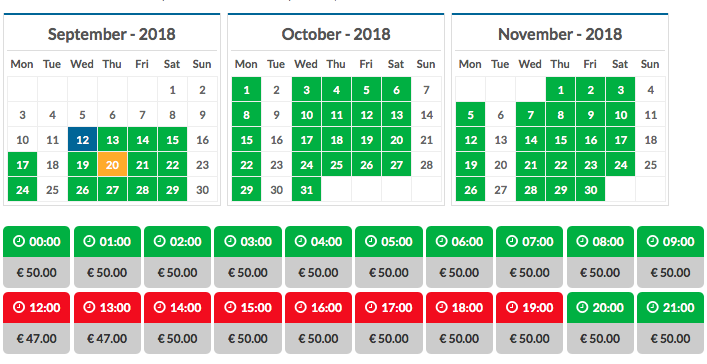Click the clock icon on the 05:00 slot
The image size is (707, 364).
point(371,241)
